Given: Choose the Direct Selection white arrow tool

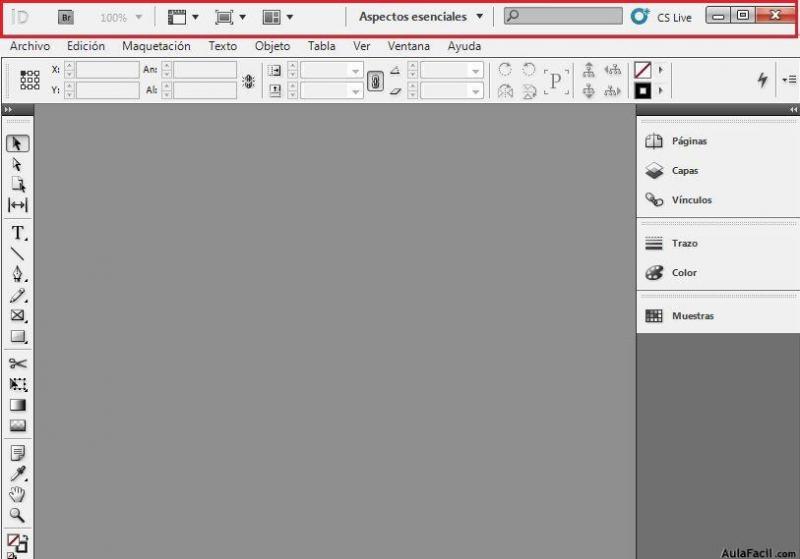Looking at the screenshot, I should pos(18,164).
